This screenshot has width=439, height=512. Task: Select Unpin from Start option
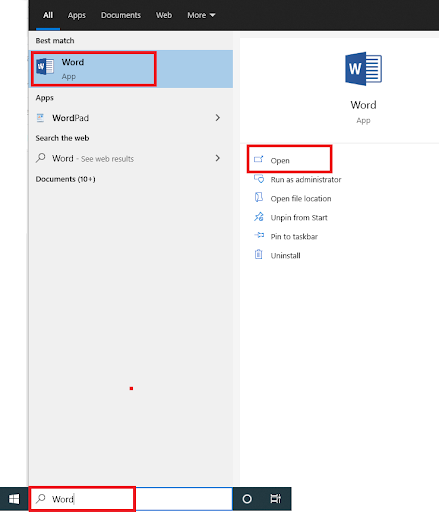point(299,218)
